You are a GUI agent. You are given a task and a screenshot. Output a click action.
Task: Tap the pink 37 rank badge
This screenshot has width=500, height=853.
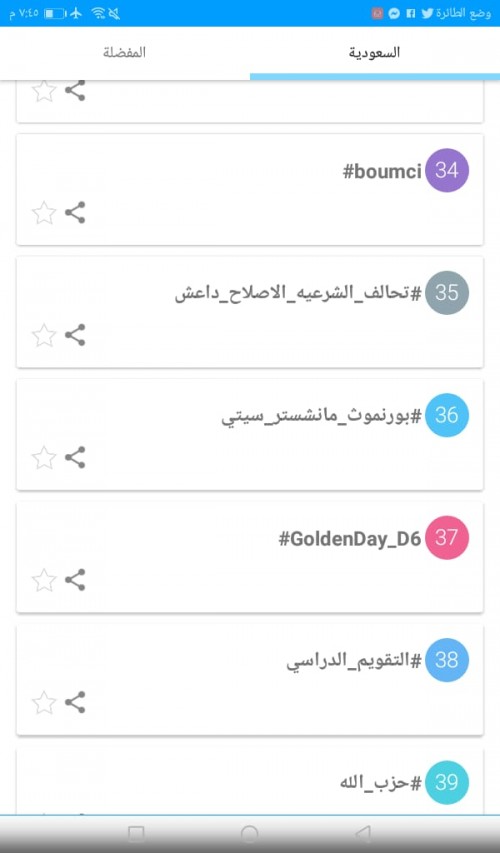(447, 537)
